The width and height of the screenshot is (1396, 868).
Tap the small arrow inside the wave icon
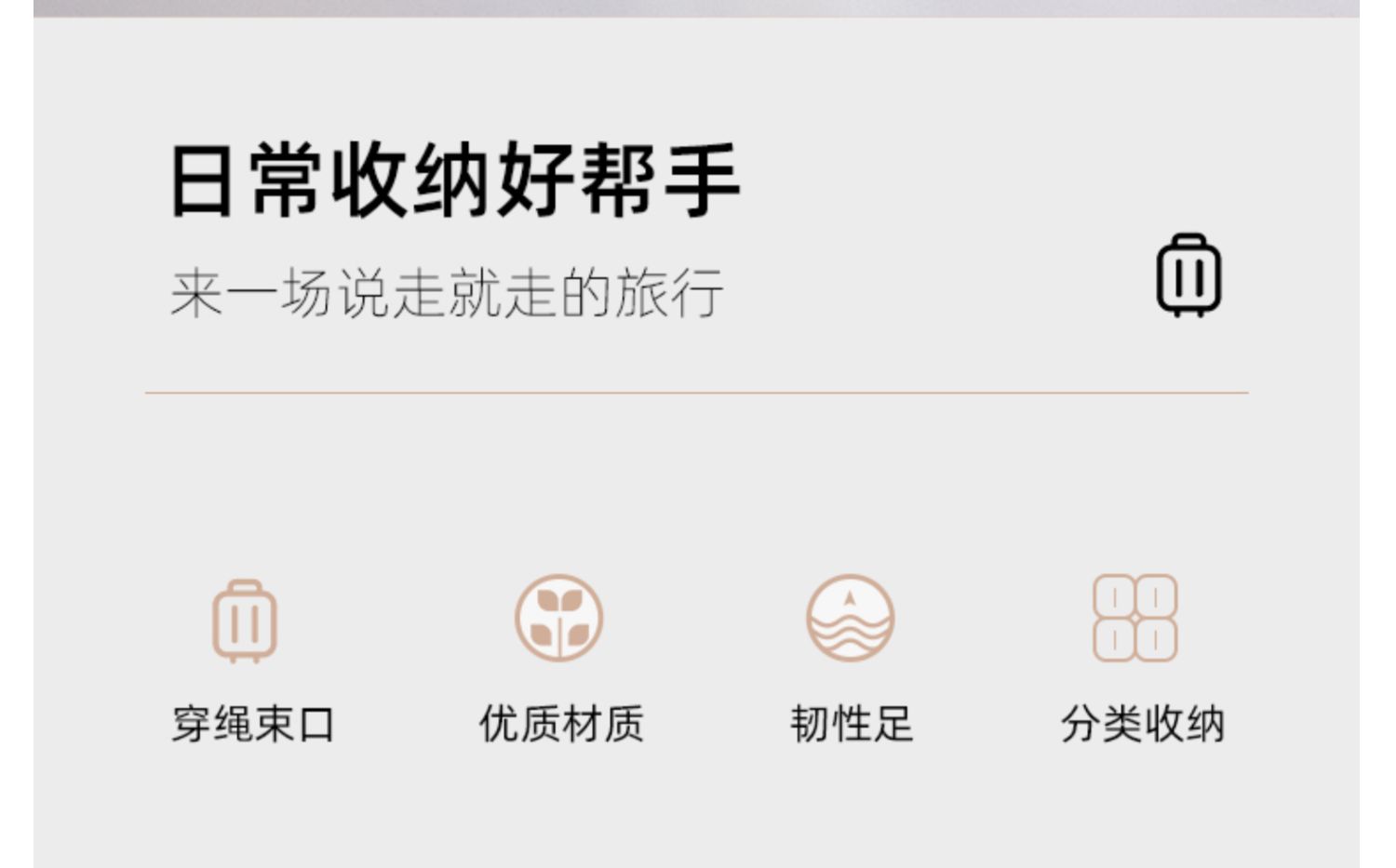[x=849, y=598]
